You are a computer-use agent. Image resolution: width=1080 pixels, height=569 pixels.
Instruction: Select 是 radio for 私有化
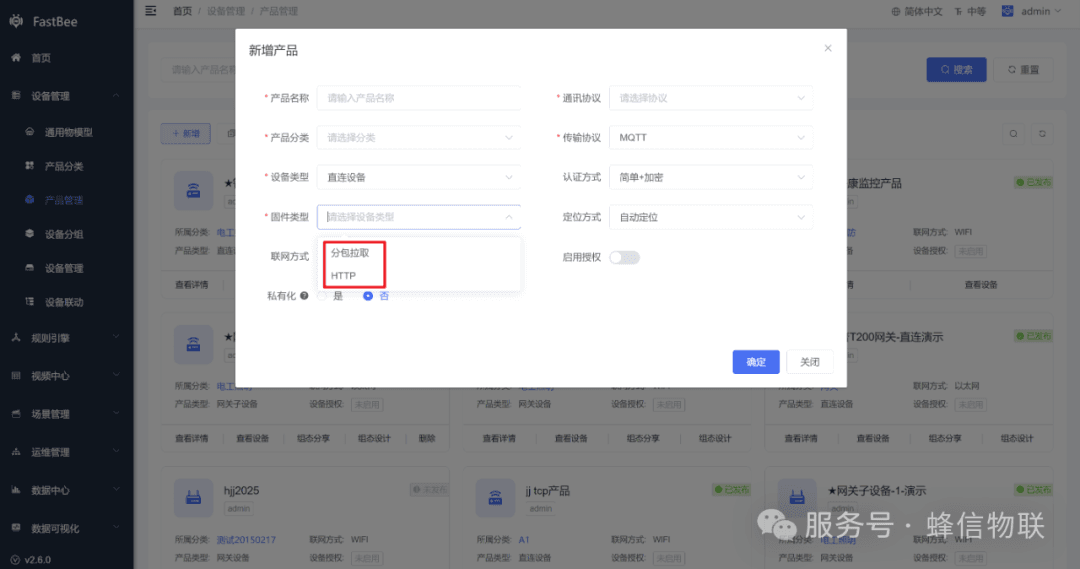coord(322,296)
